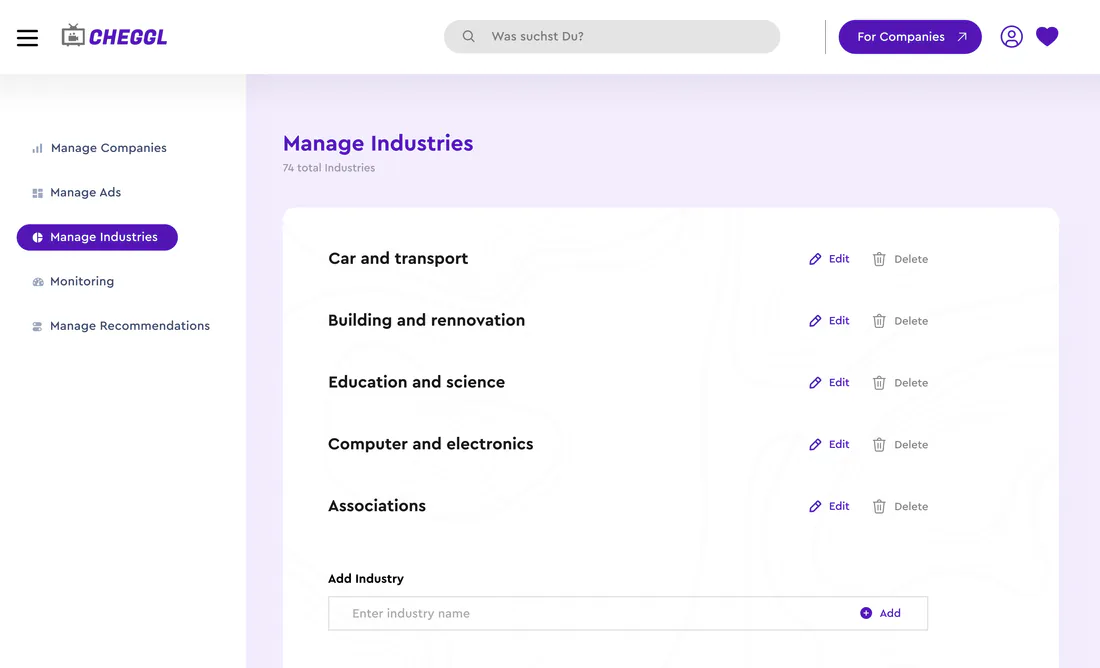Click trash icon for Associations

[x=879, y=506]
